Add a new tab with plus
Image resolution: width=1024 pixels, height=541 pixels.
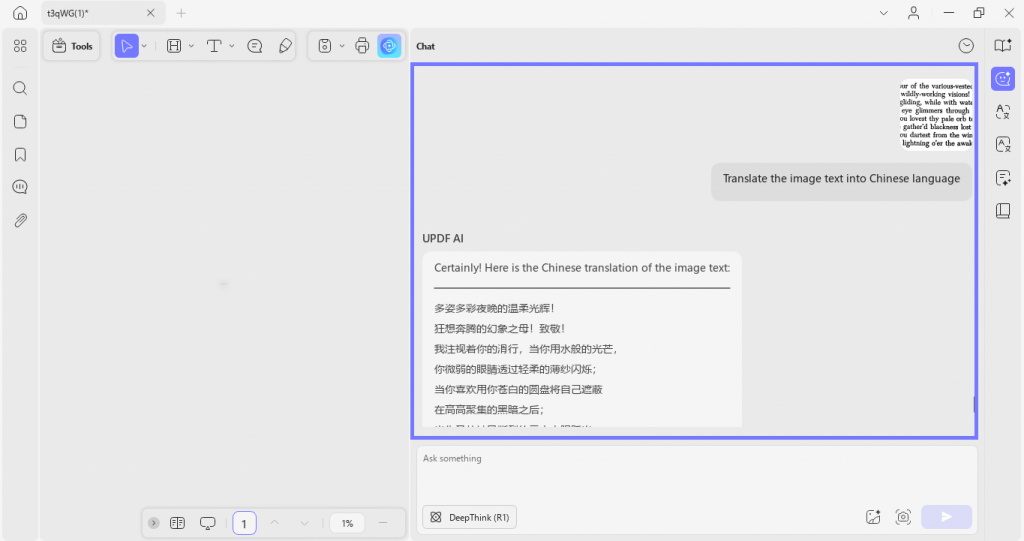pyautogui.click(x=181, y=13)
